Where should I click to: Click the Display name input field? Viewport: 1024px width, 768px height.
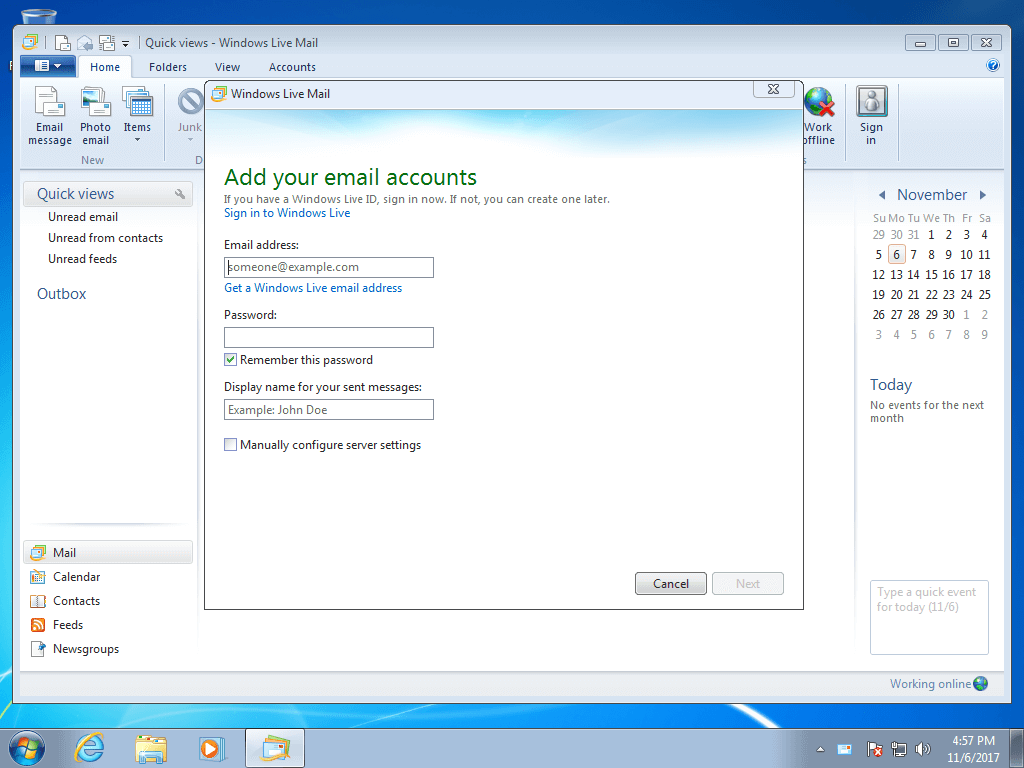(x=328, y=409)
